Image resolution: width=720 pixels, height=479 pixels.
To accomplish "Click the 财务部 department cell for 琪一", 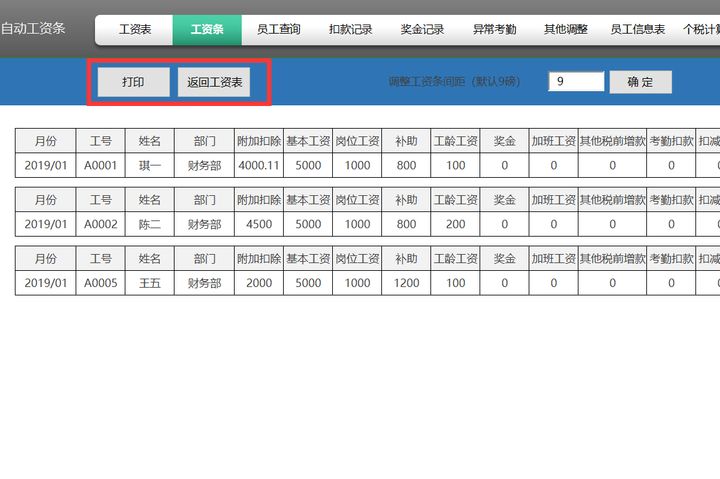I will click(204, 165).
